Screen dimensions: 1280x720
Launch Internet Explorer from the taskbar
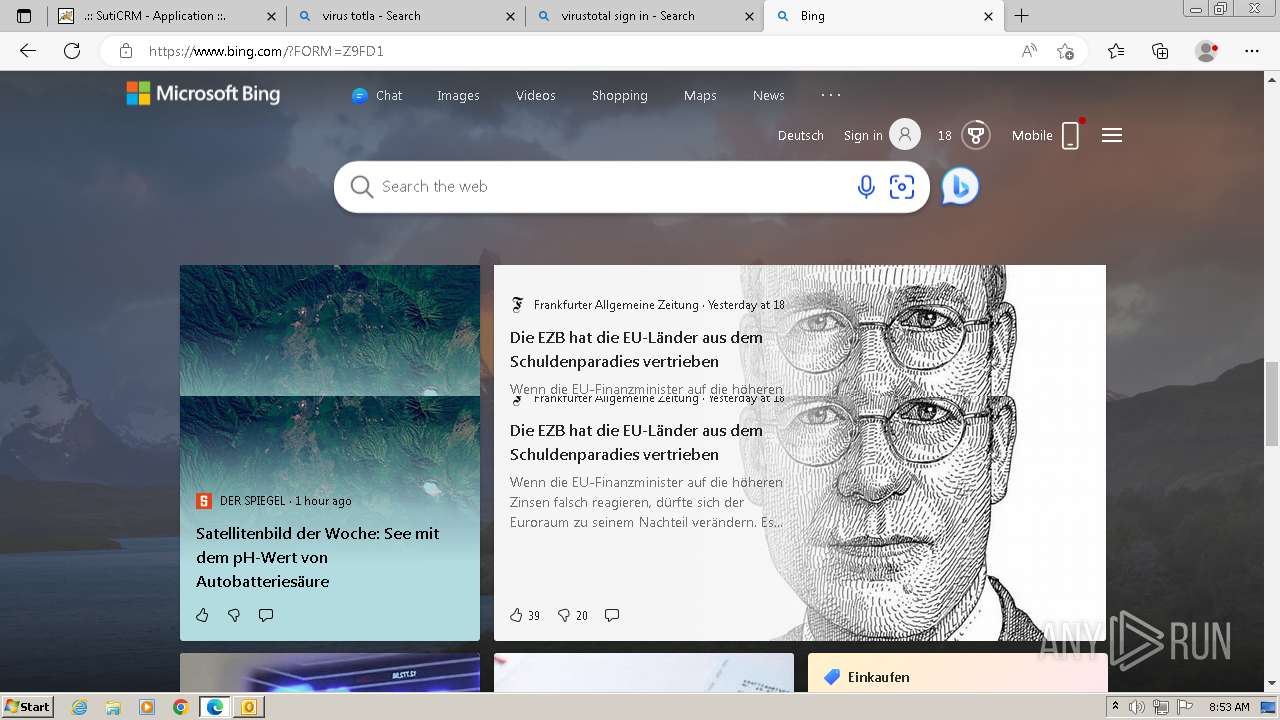(x=79, y=707)
